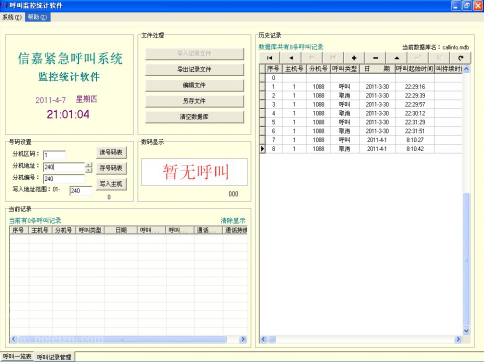This screenshot has width=484, height=362.
Task: Click the current records horizontal scrollbar thumb
Action: (x=122, y=339)
